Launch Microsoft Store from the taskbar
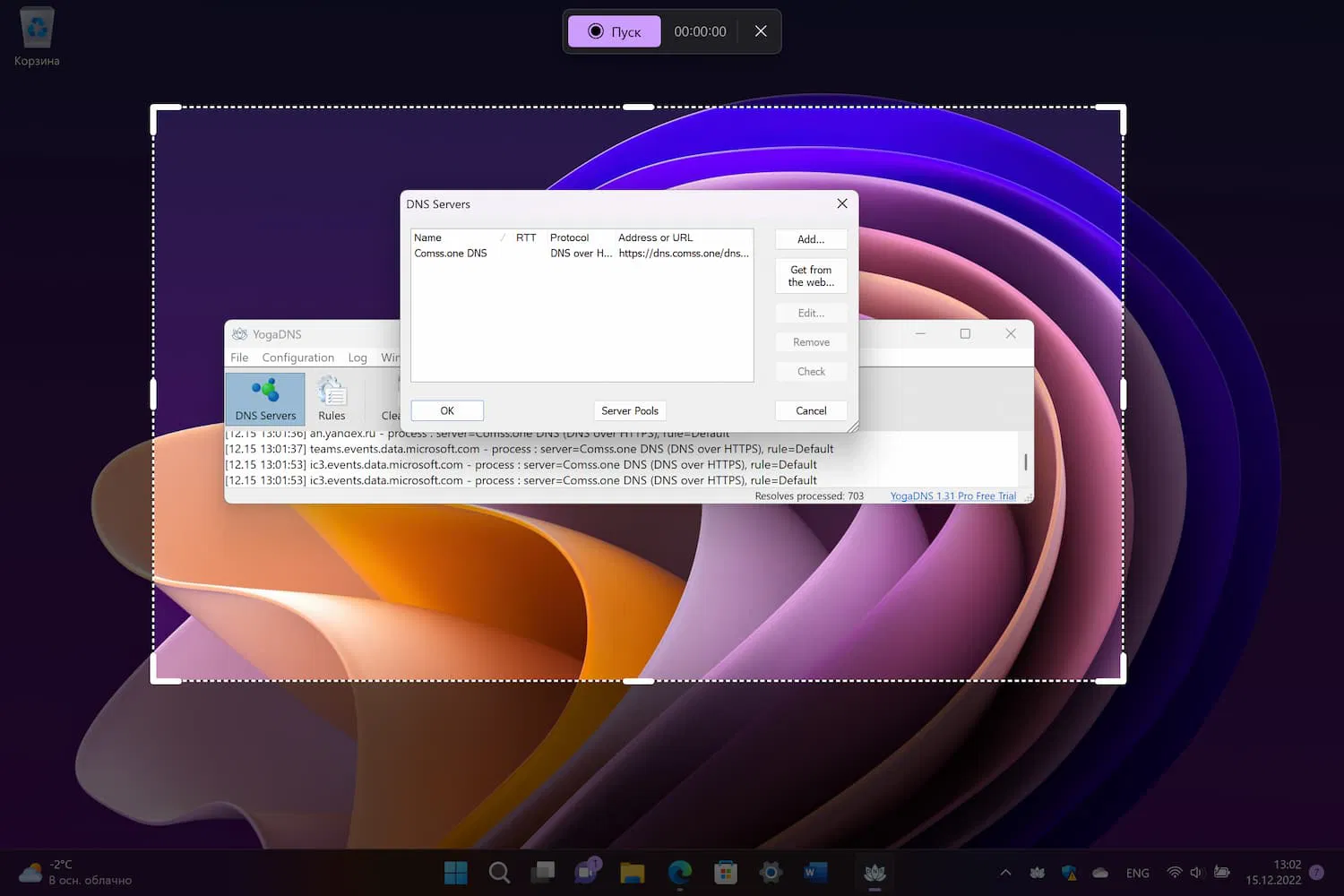This screenshot has height=896, width=1344. [725, 872]
